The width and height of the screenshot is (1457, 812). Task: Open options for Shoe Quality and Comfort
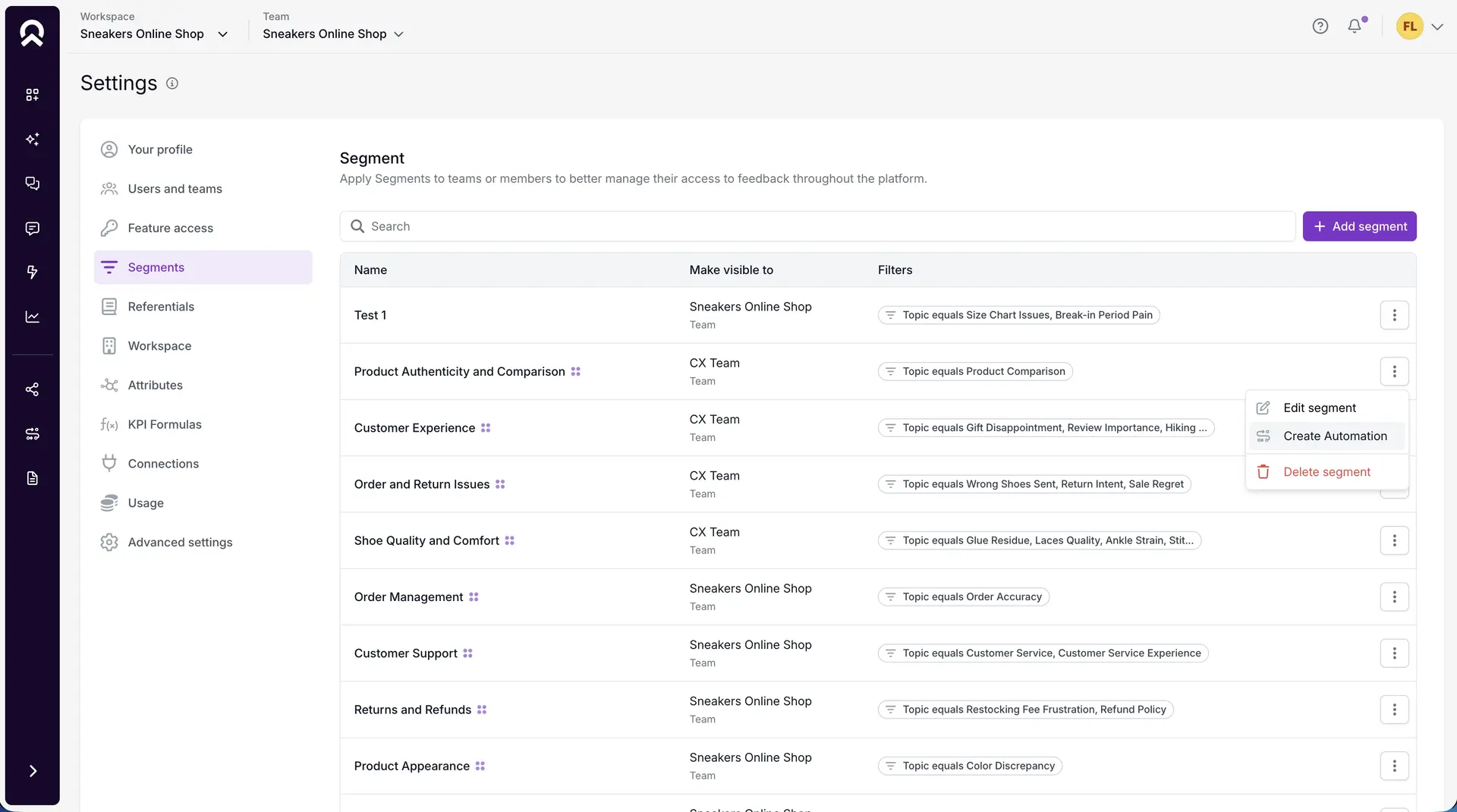[x=1394, y=540]
